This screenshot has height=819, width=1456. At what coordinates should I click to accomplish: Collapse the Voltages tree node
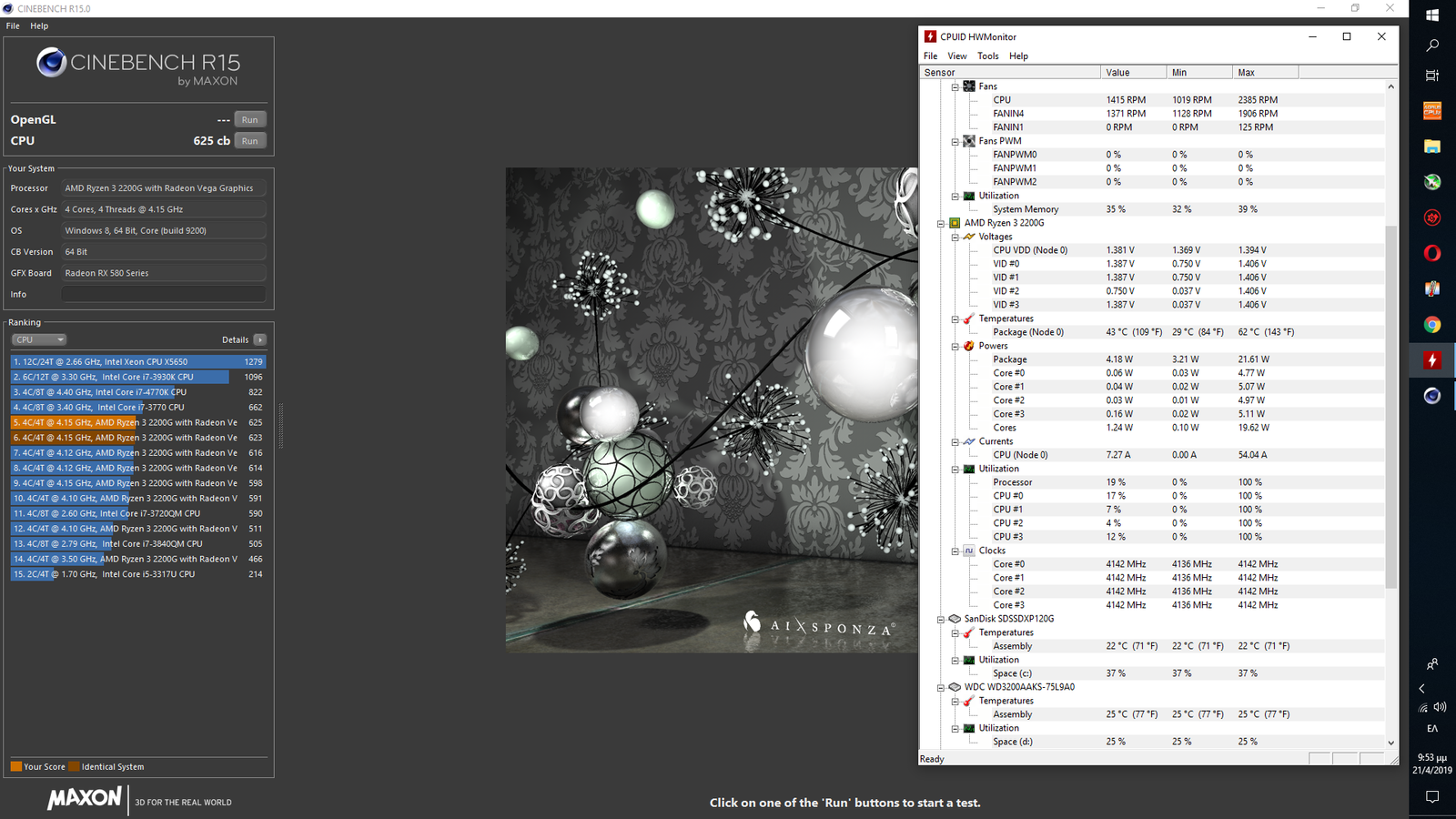click(955, 238)
